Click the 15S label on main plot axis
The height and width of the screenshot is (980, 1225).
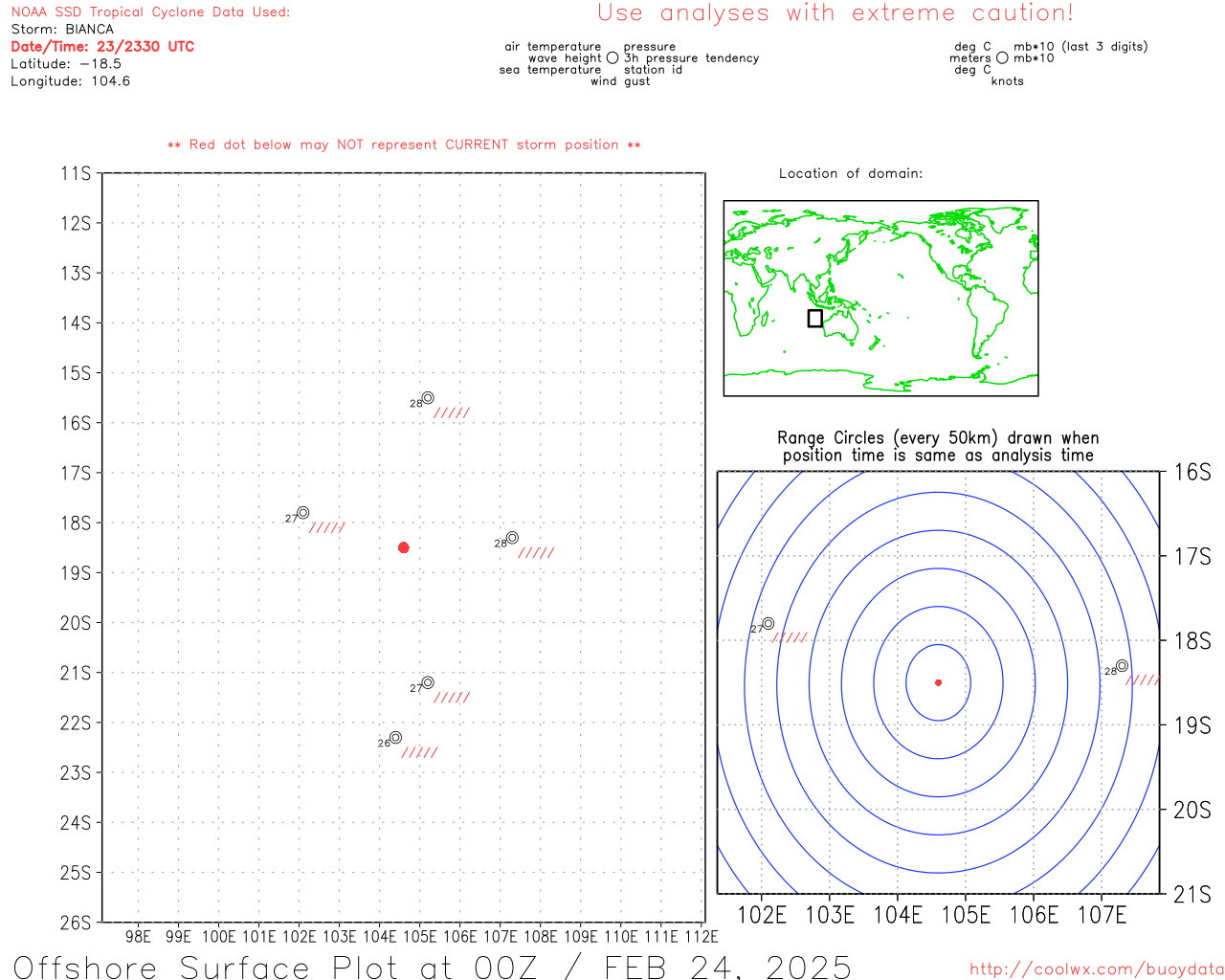(x=76, y=373)
